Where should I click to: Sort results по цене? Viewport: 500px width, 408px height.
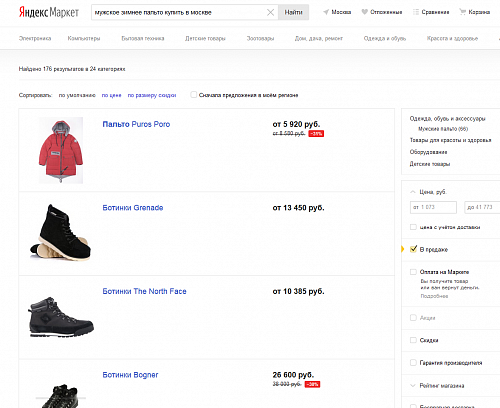[111, 95]
